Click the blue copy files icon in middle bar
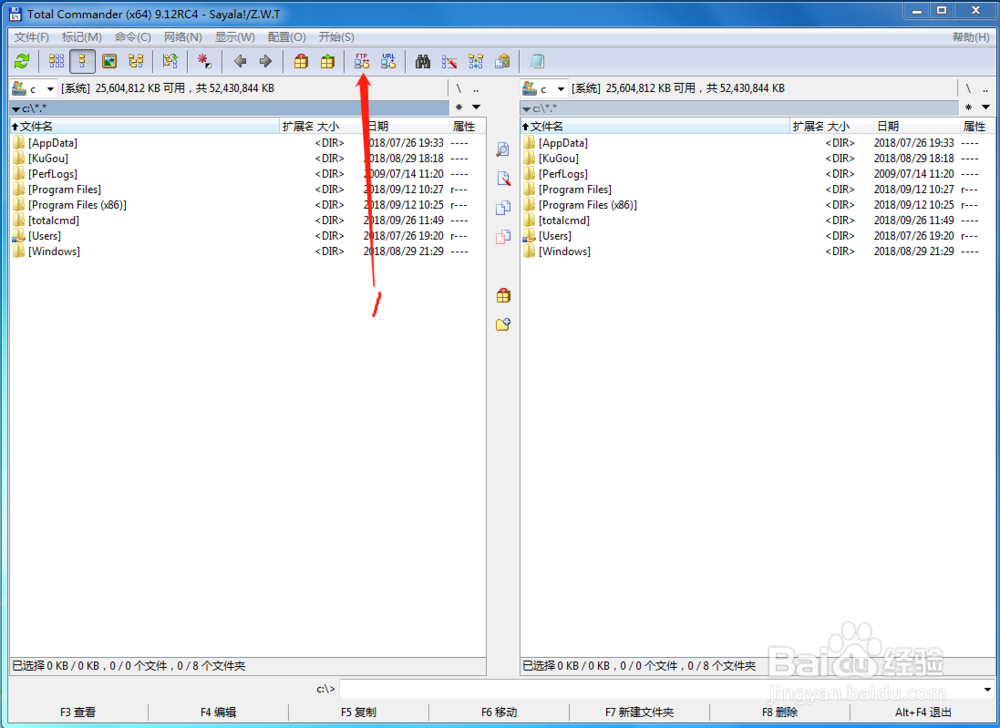The width and height of the screenshot is (1000, 728). 503,208
